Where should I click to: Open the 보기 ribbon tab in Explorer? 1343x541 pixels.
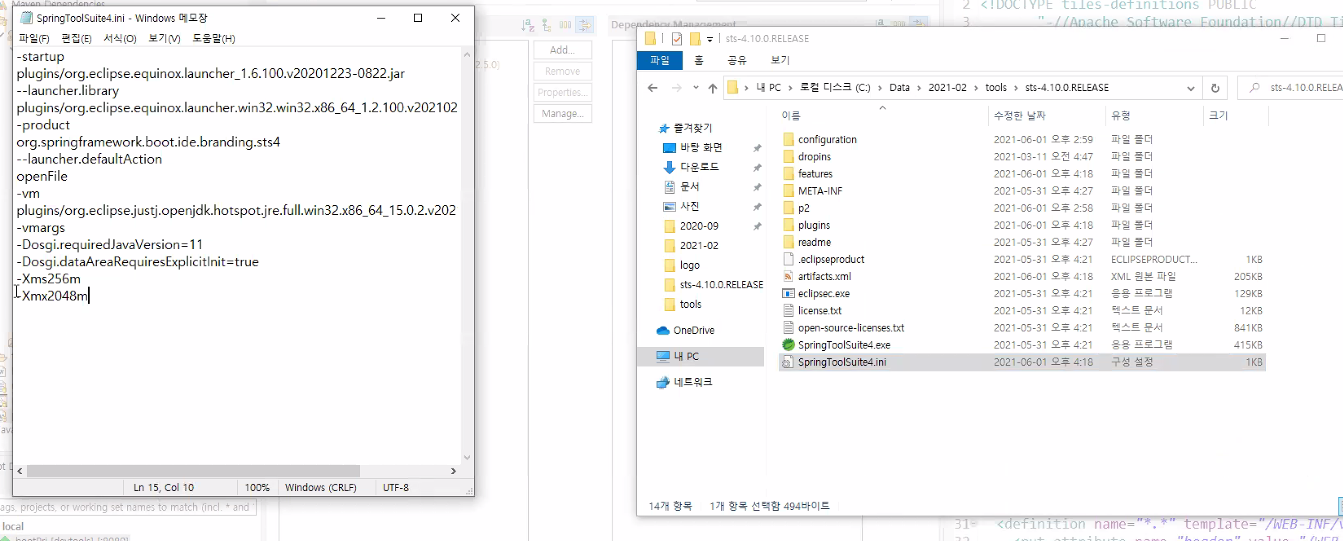pos(780,60)
